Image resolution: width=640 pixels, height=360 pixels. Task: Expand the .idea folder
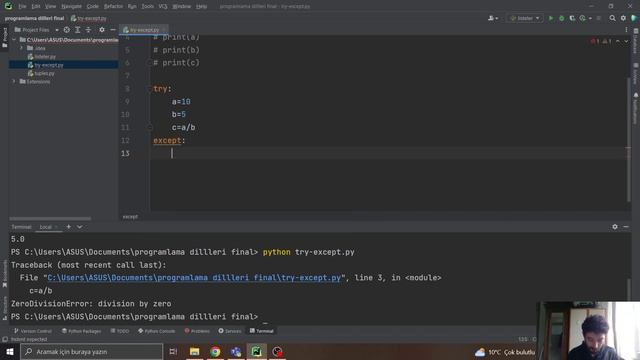(x=22, y=48)
